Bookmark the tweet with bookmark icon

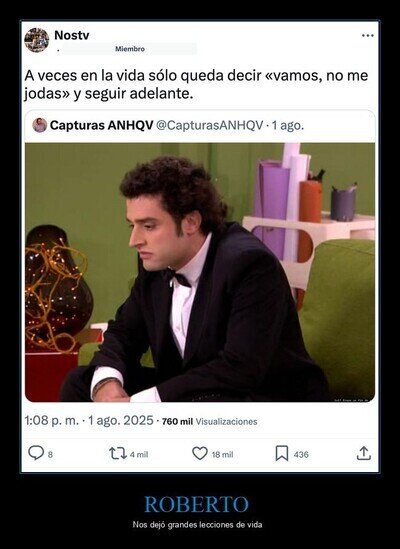pos(282,453)
